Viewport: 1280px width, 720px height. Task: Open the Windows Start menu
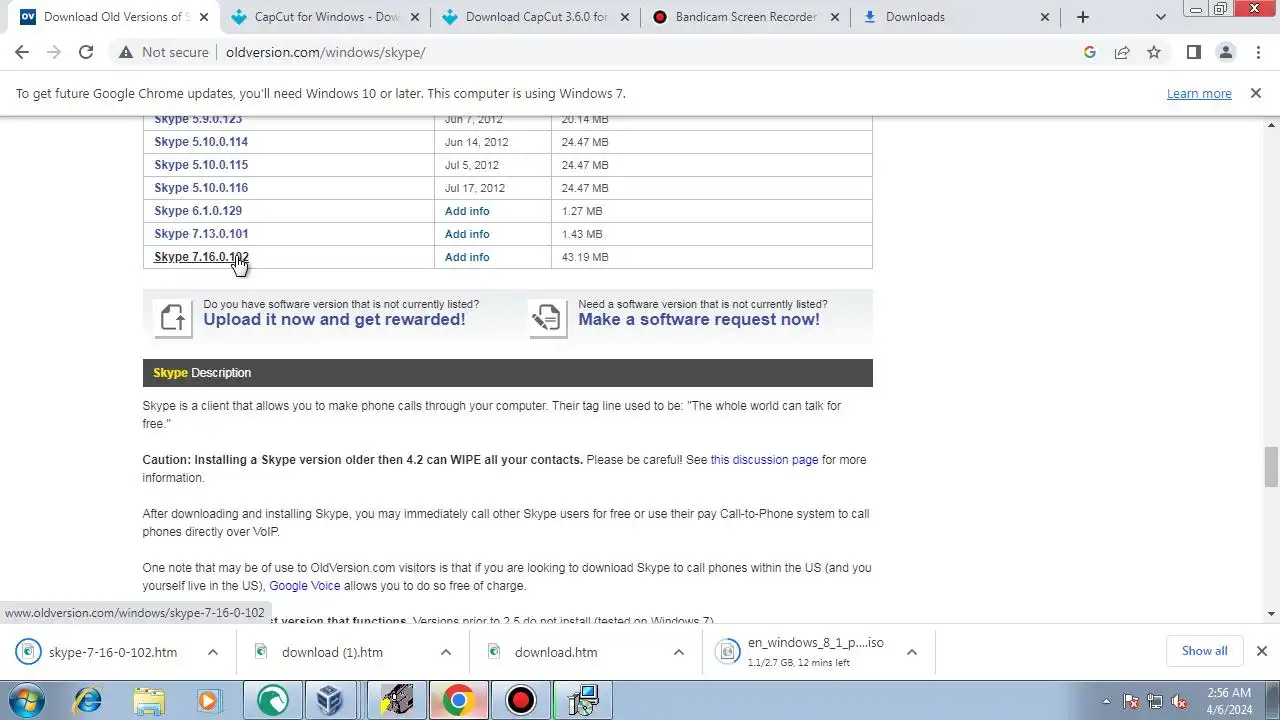pos(27,700)
